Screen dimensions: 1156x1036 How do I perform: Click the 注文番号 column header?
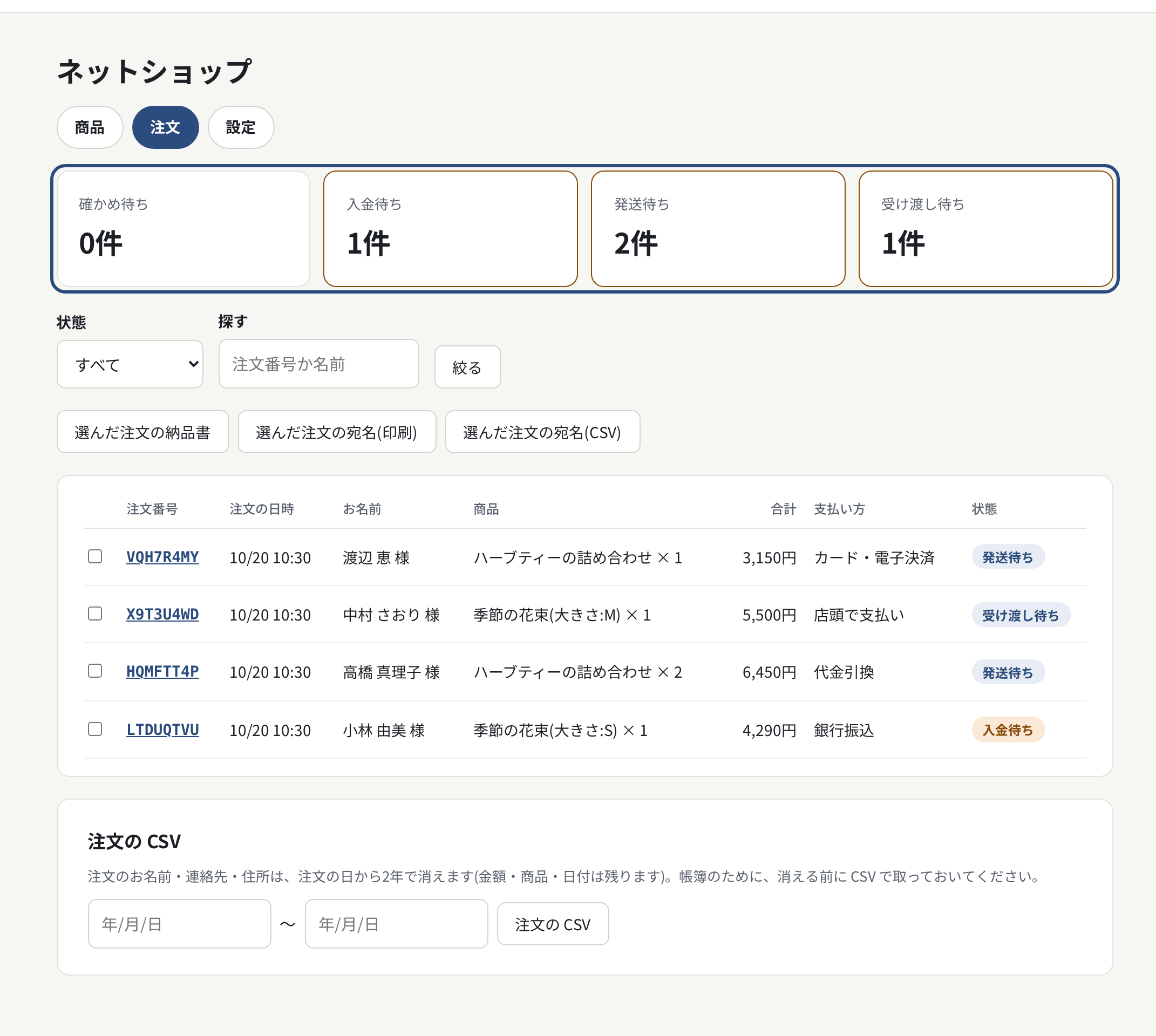[152, 509]
